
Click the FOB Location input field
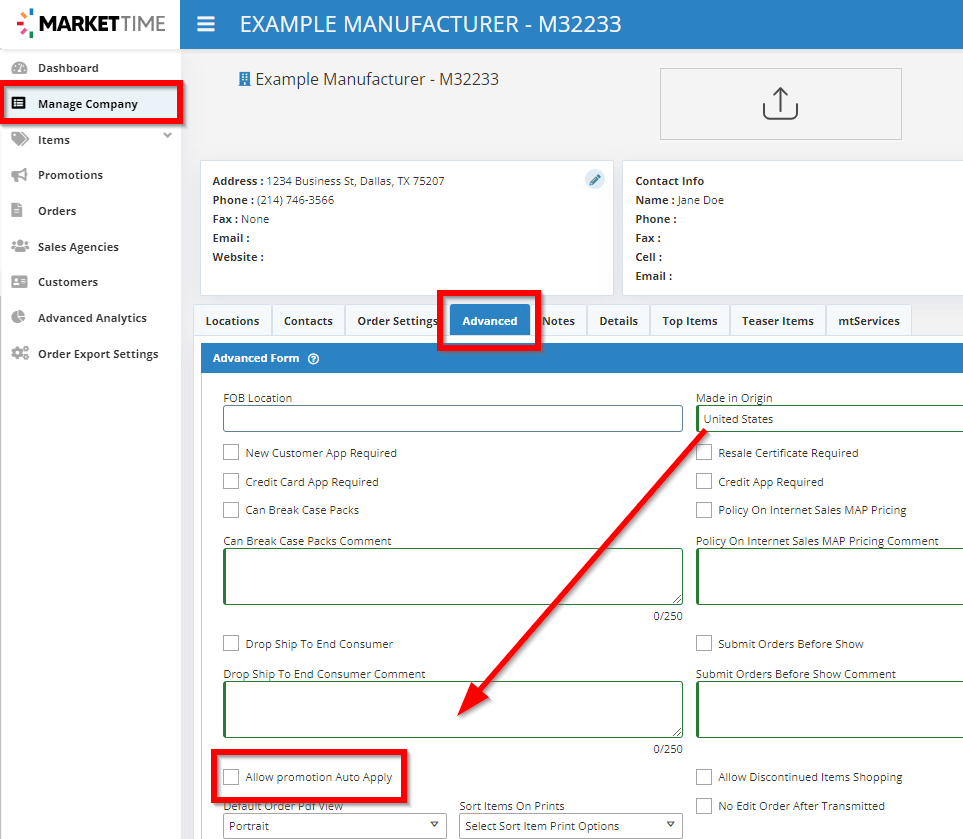click(x=453, y=418)
